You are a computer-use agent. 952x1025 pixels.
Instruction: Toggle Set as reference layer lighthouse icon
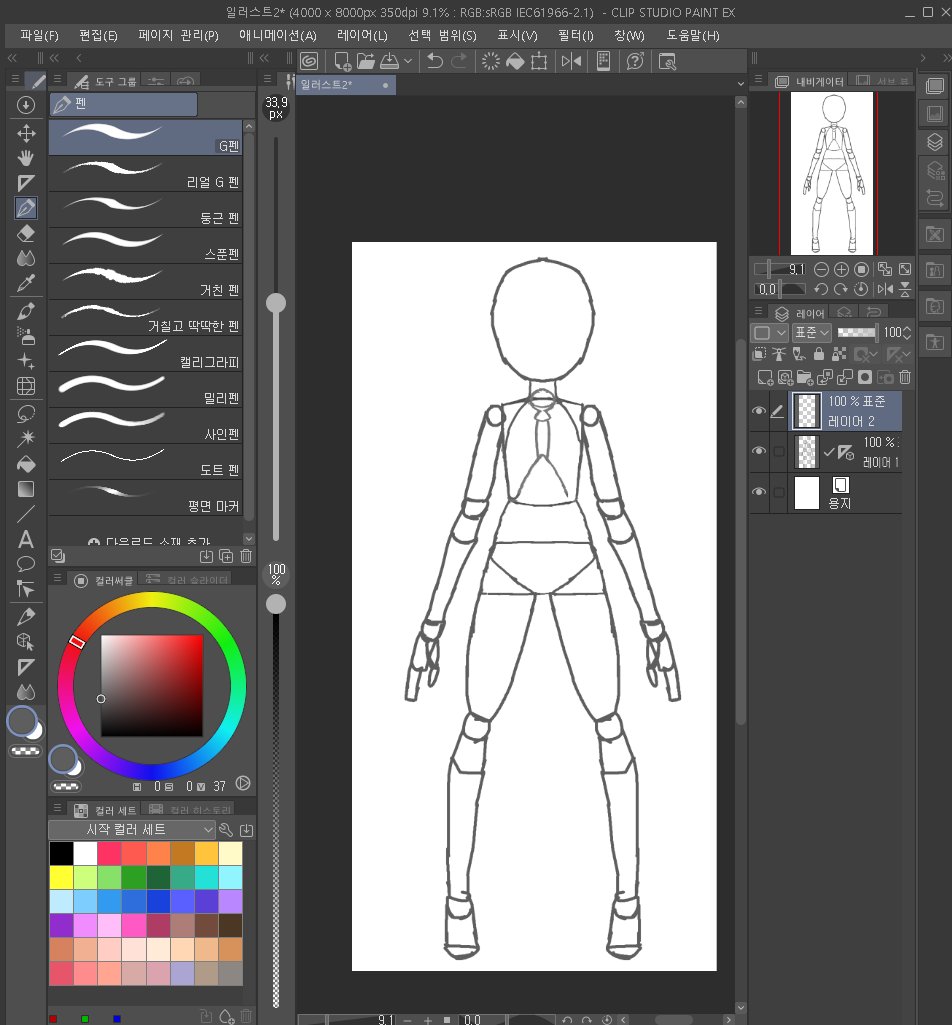click(x=779, y=354)
